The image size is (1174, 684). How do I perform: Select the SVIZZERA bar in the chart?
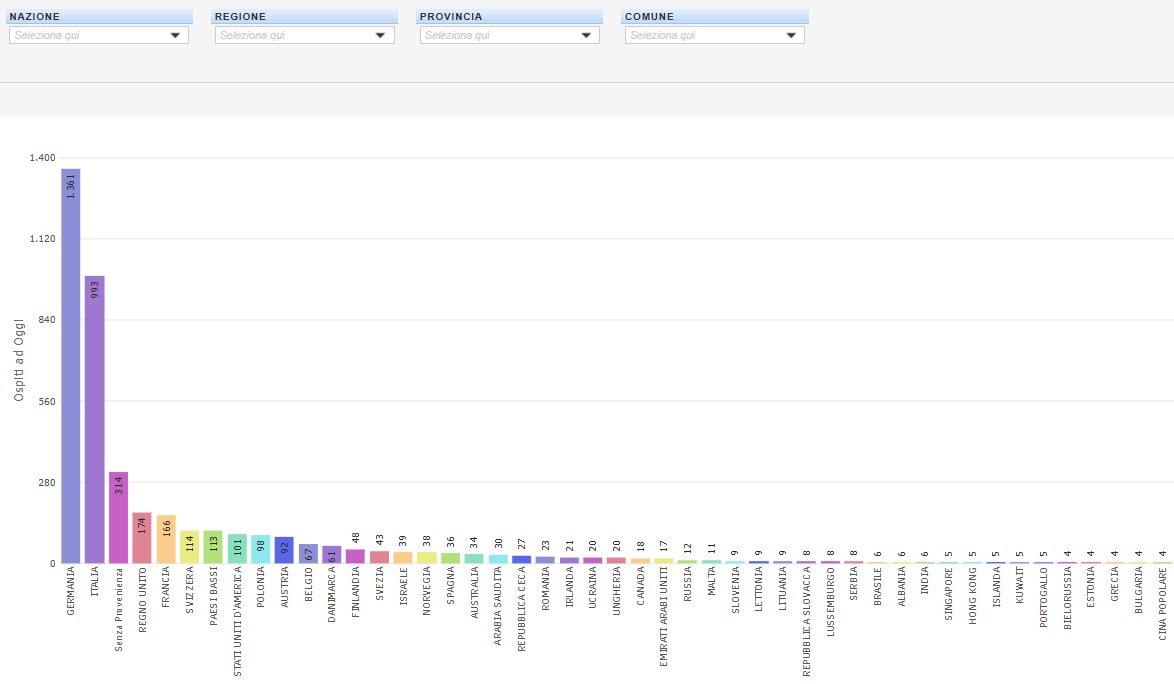coord(189,547)
